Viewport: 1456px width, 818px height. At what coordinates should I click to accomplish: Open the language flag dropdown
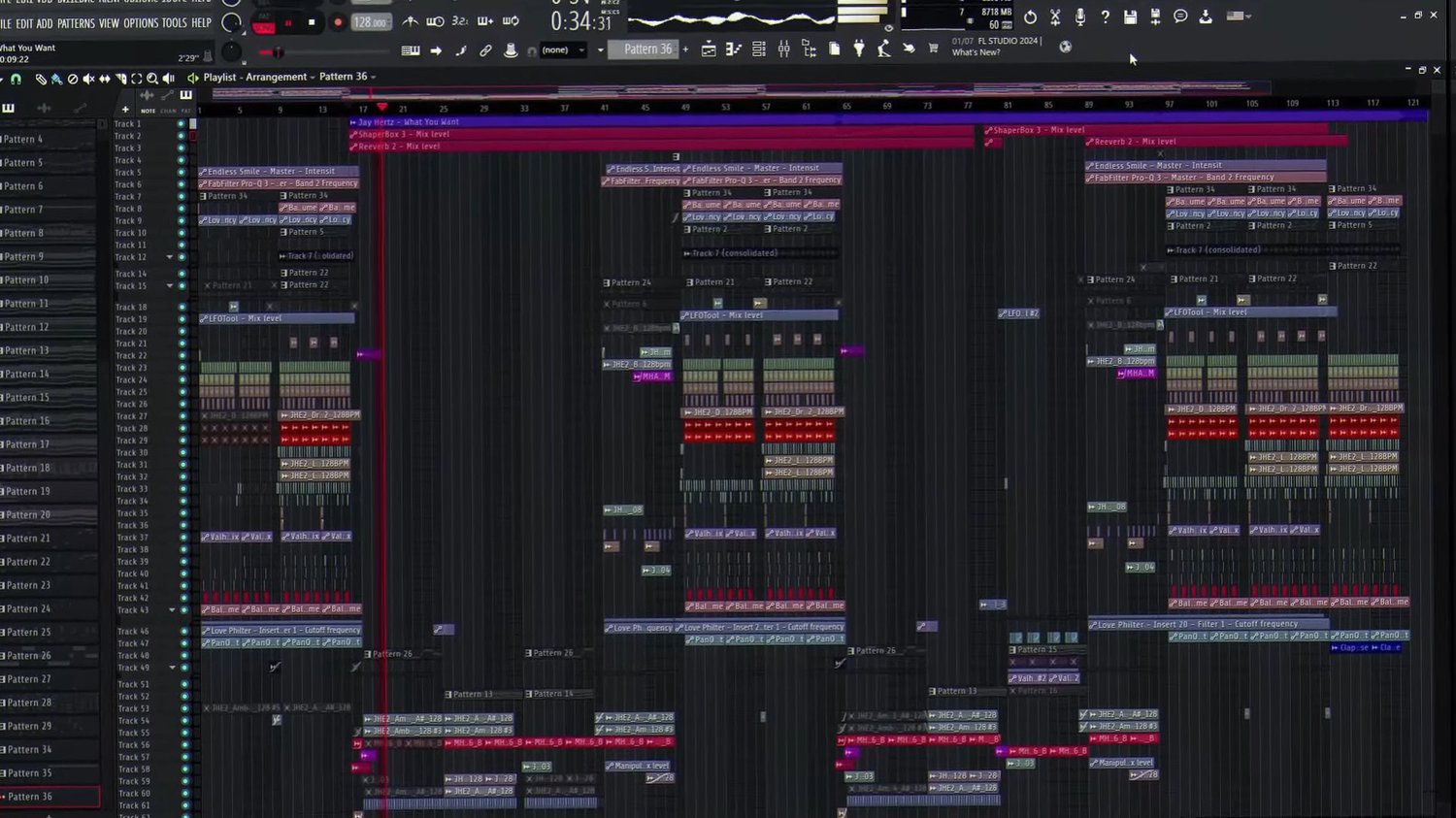[1239, 16]
